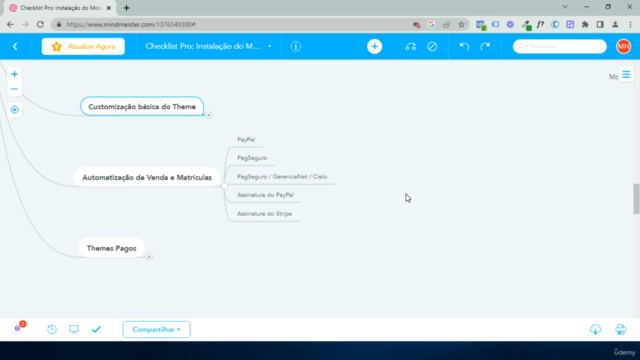
Task: Click the vertical scrollbar thumb
Action: pos(636,199)
